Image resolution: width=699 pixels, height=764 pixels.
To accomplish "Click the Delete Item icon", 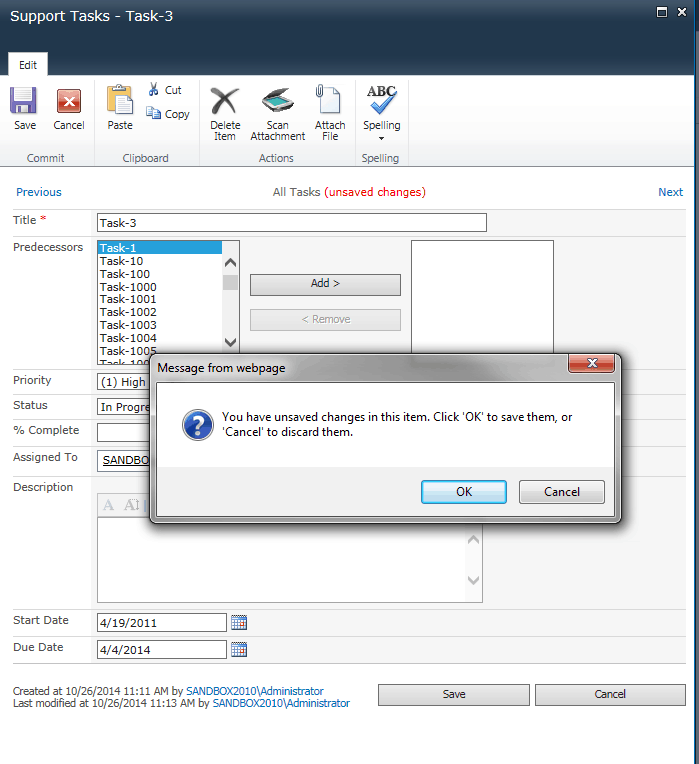I will (x=225, y=102).
